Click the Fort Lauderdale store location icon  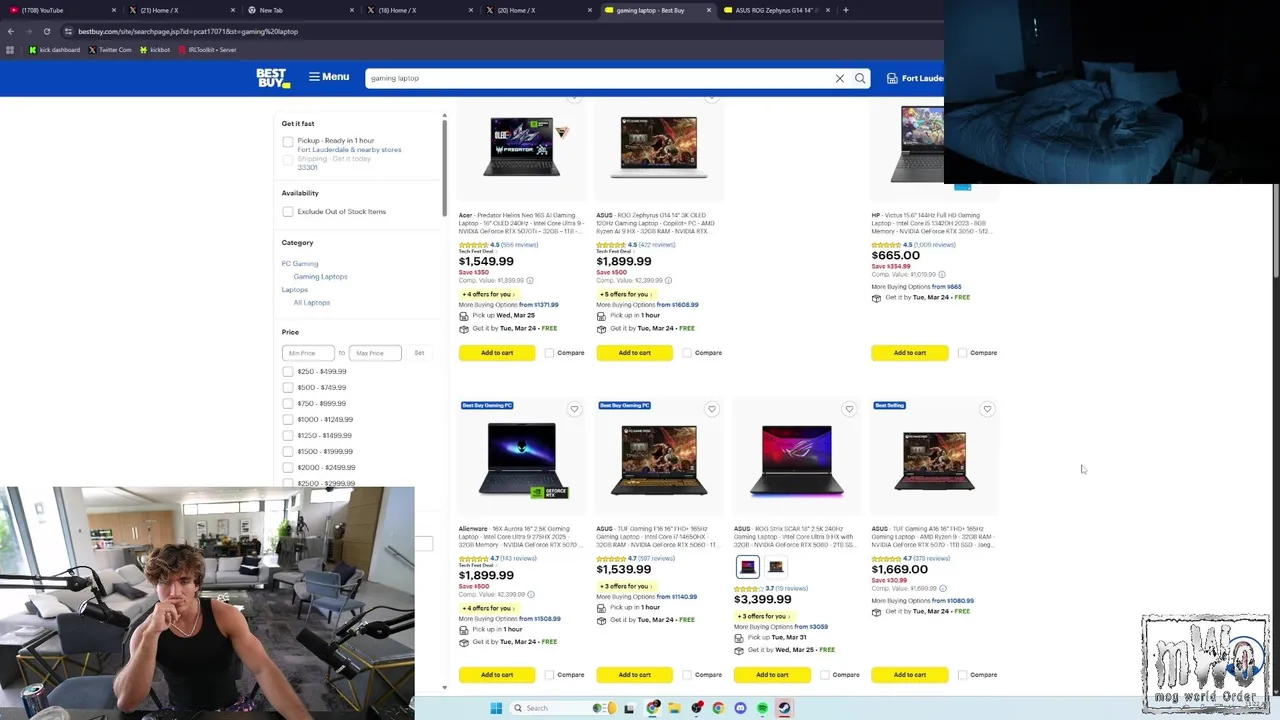point(890,78)
